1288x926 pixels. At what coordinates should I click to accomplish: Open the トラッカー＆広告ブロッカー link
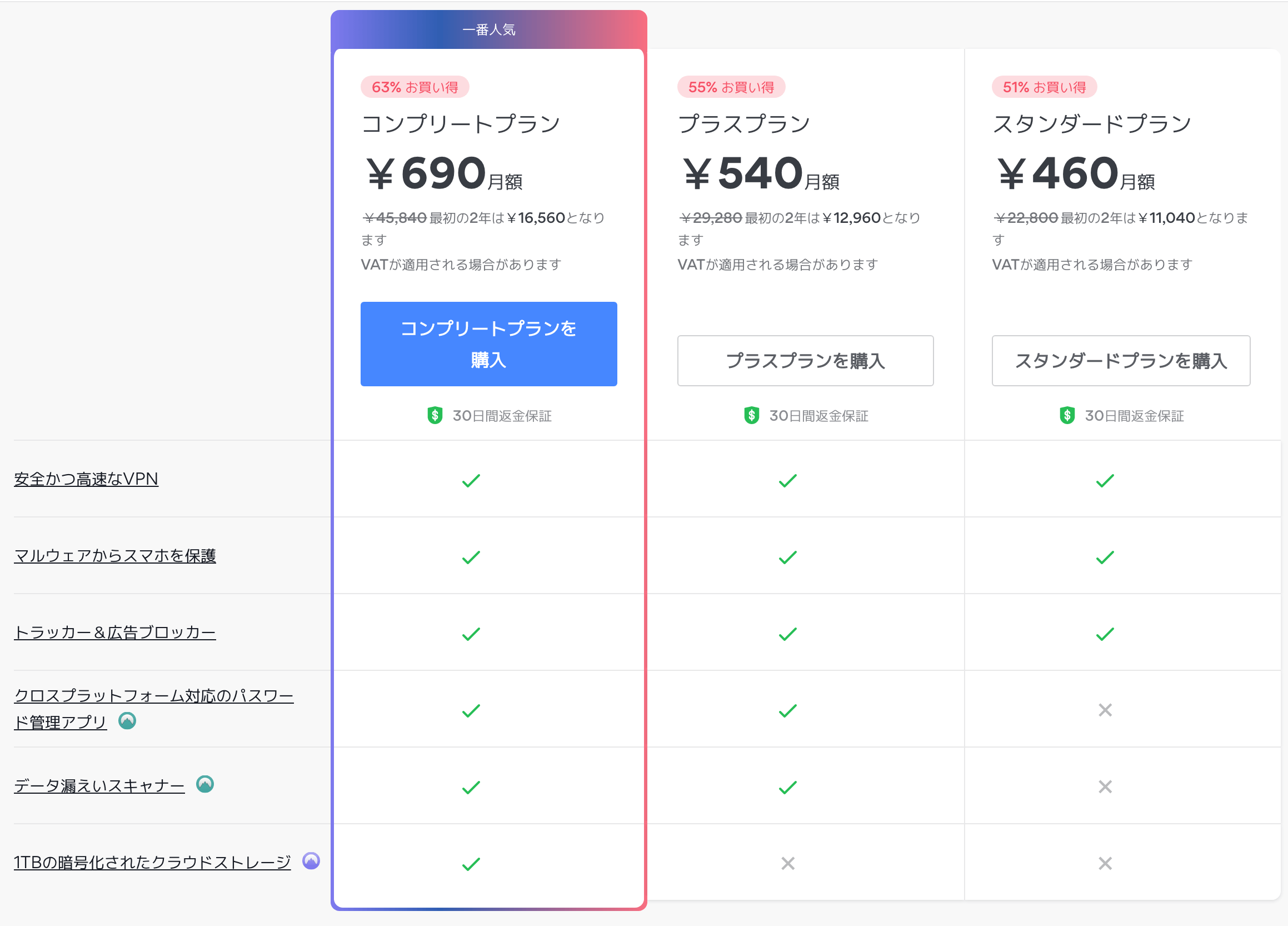coord(114,633)
